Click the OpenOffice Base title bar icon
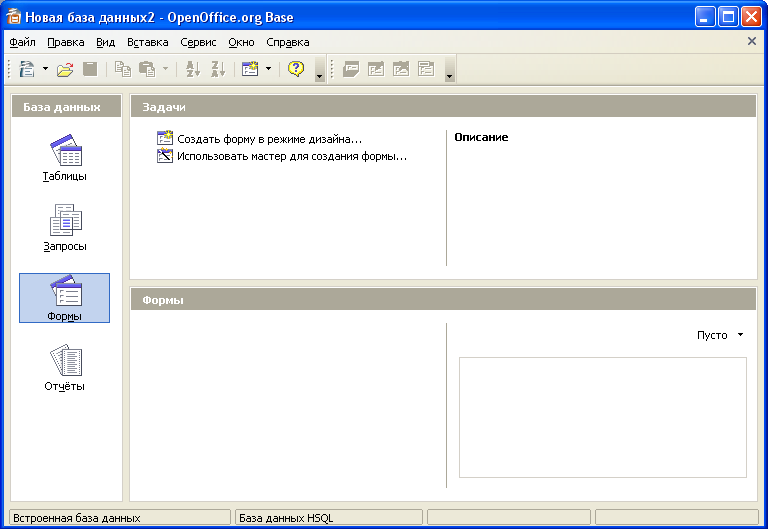768x529 pixels. (13, 17)
